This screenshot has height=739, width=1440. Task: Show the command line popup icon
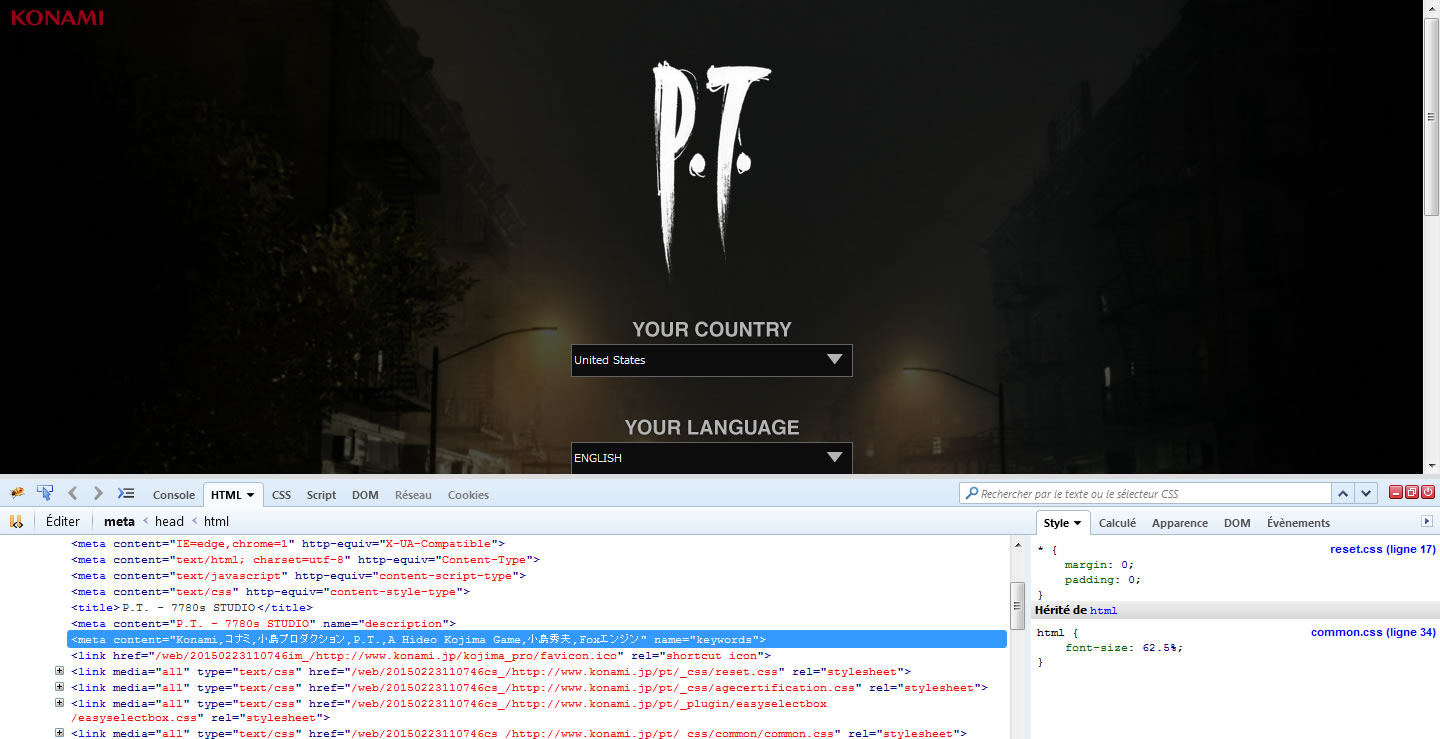click(126, 493)
